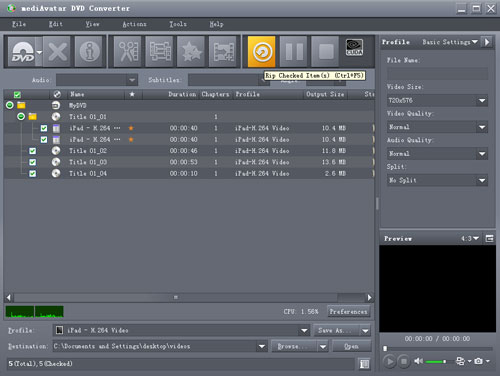Viewport: 500px width, 376px height.
Task: Toggle the CUDA acceleration icon
Action: 354,47
